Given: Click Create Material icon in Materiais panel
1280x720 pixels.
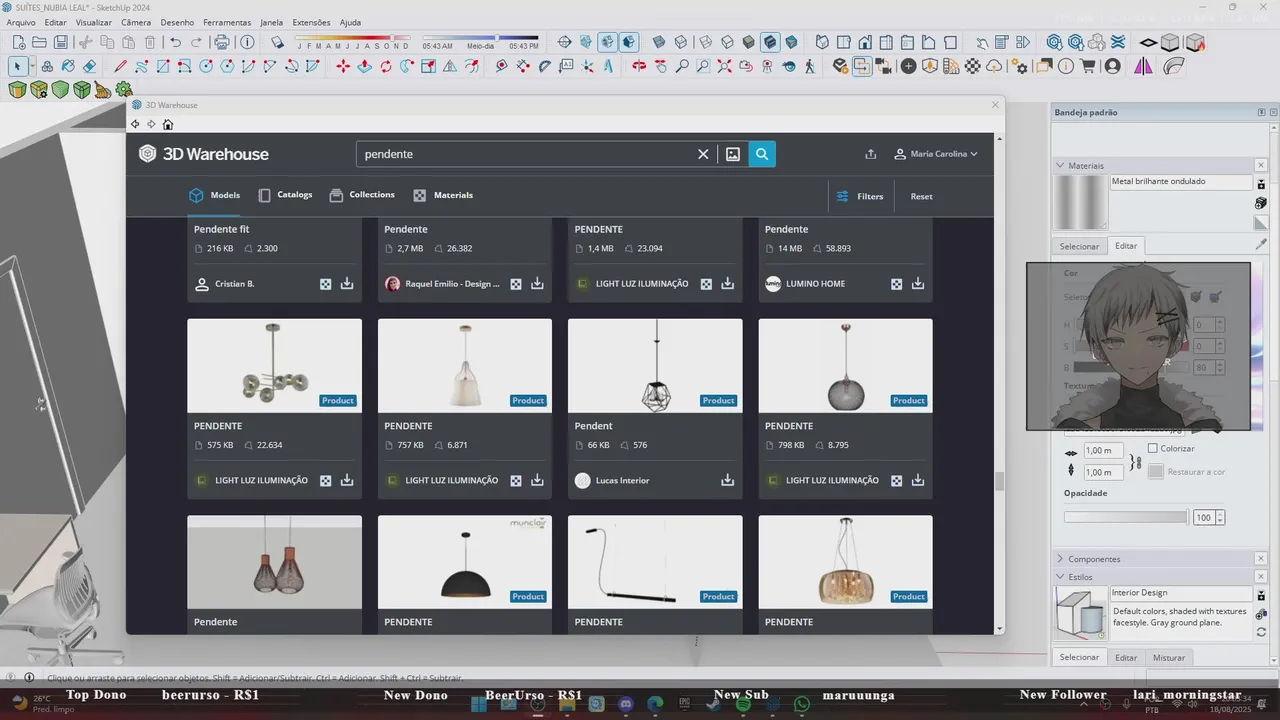Looking at the screenshot, I should [1261, 203].
